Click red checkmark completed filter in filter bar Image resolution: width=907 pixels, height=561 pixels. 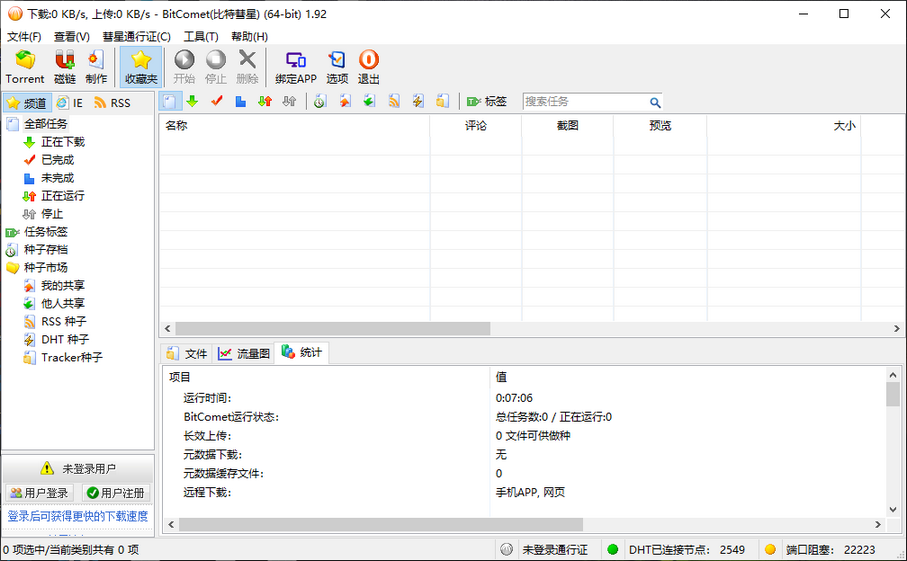pos(216,101)
